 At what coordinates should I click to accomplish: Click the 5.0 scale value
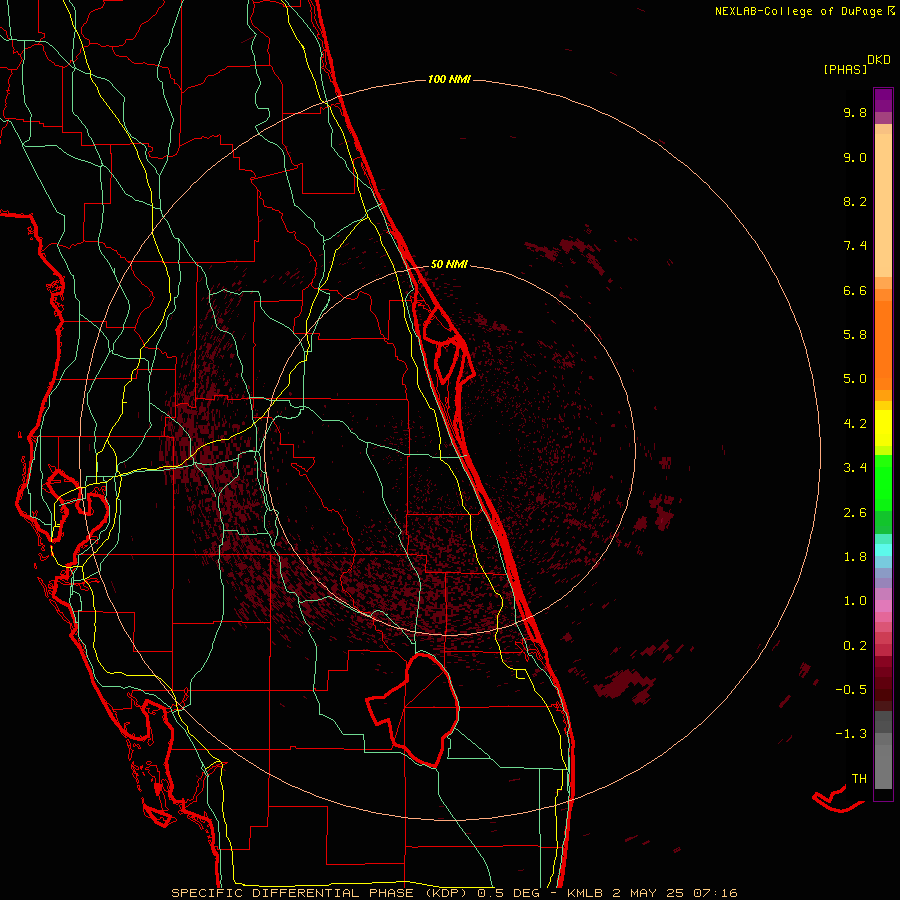(x=855, y=379)
